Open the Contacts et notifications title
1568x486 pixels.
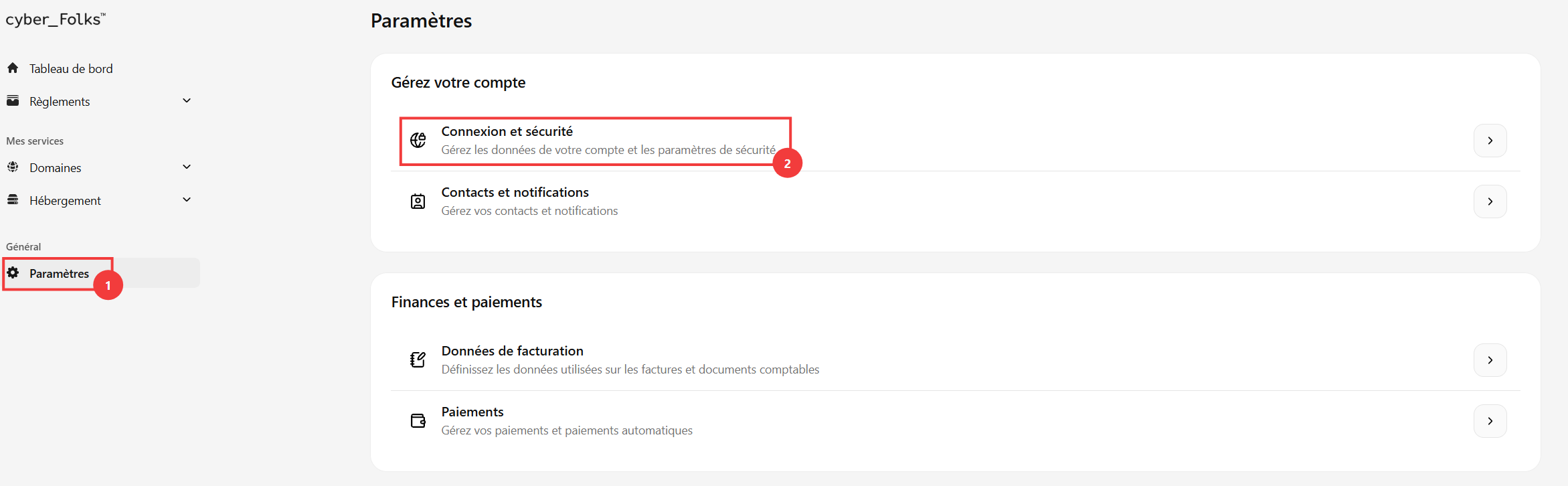coord(515,192)
